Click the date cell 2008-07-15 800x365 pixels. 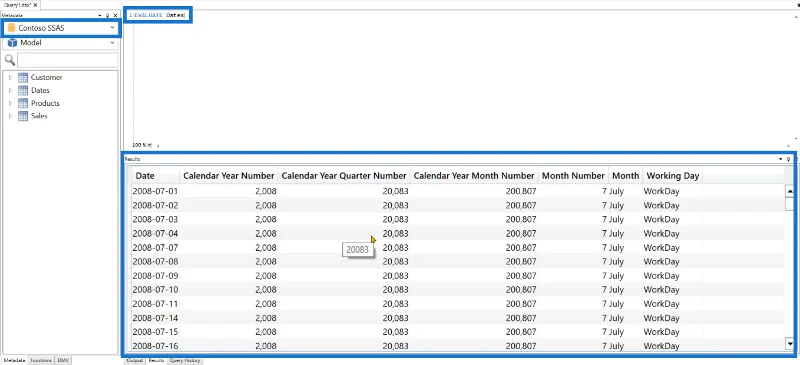tap(155, 332)
